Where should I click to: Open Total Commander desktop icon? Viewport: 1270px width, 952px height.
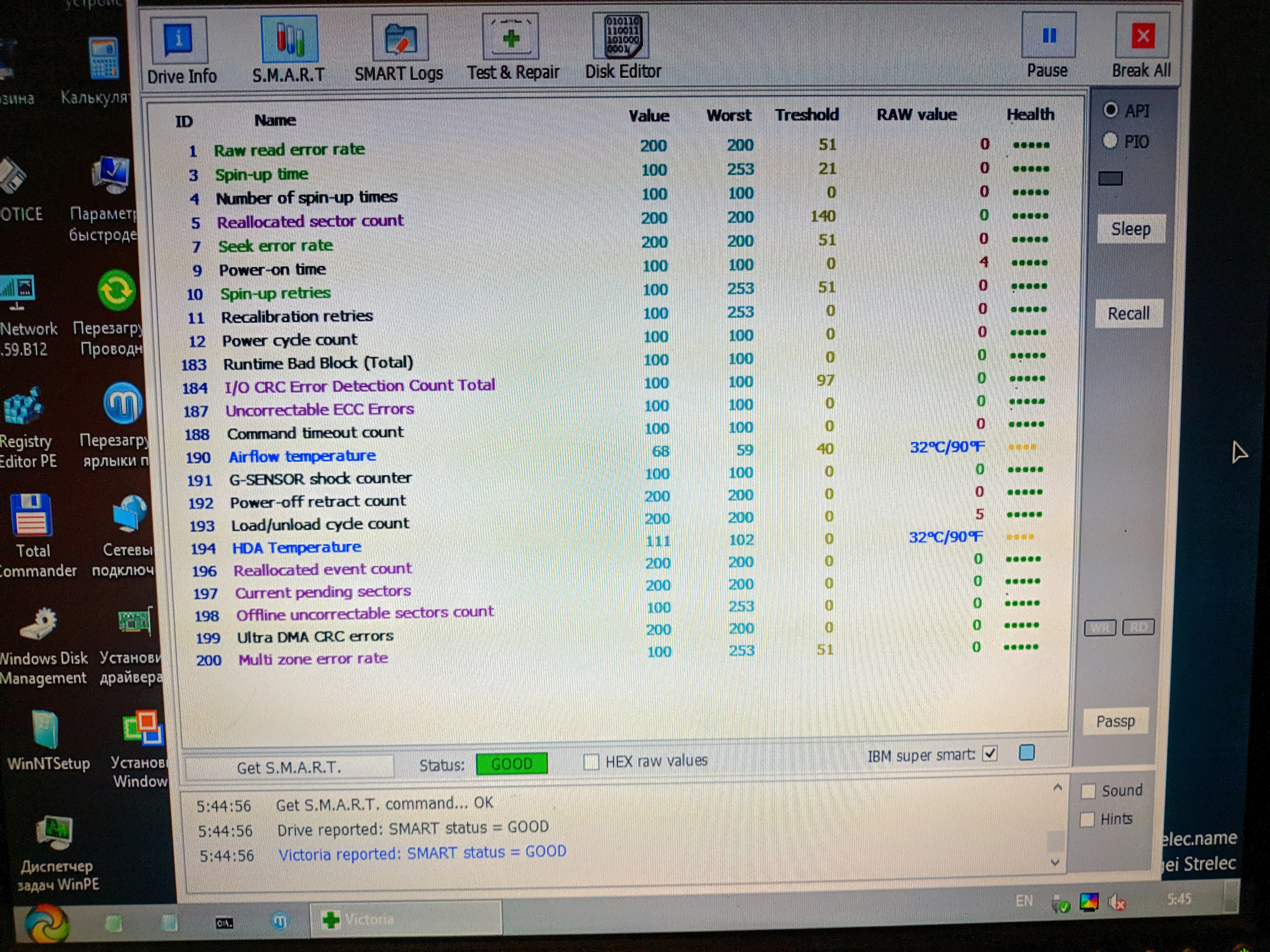[x=31, y=515]
